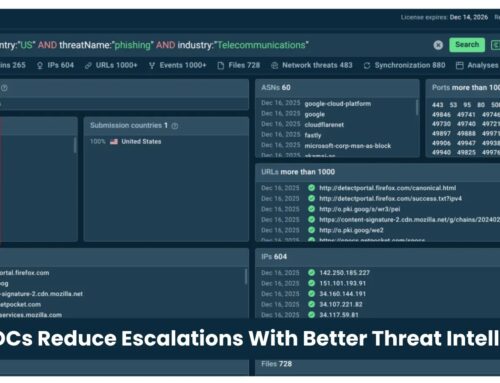The image size is (500, 383).
Task: Clear the search query with the X icon
Action: [x=438, y=45]
